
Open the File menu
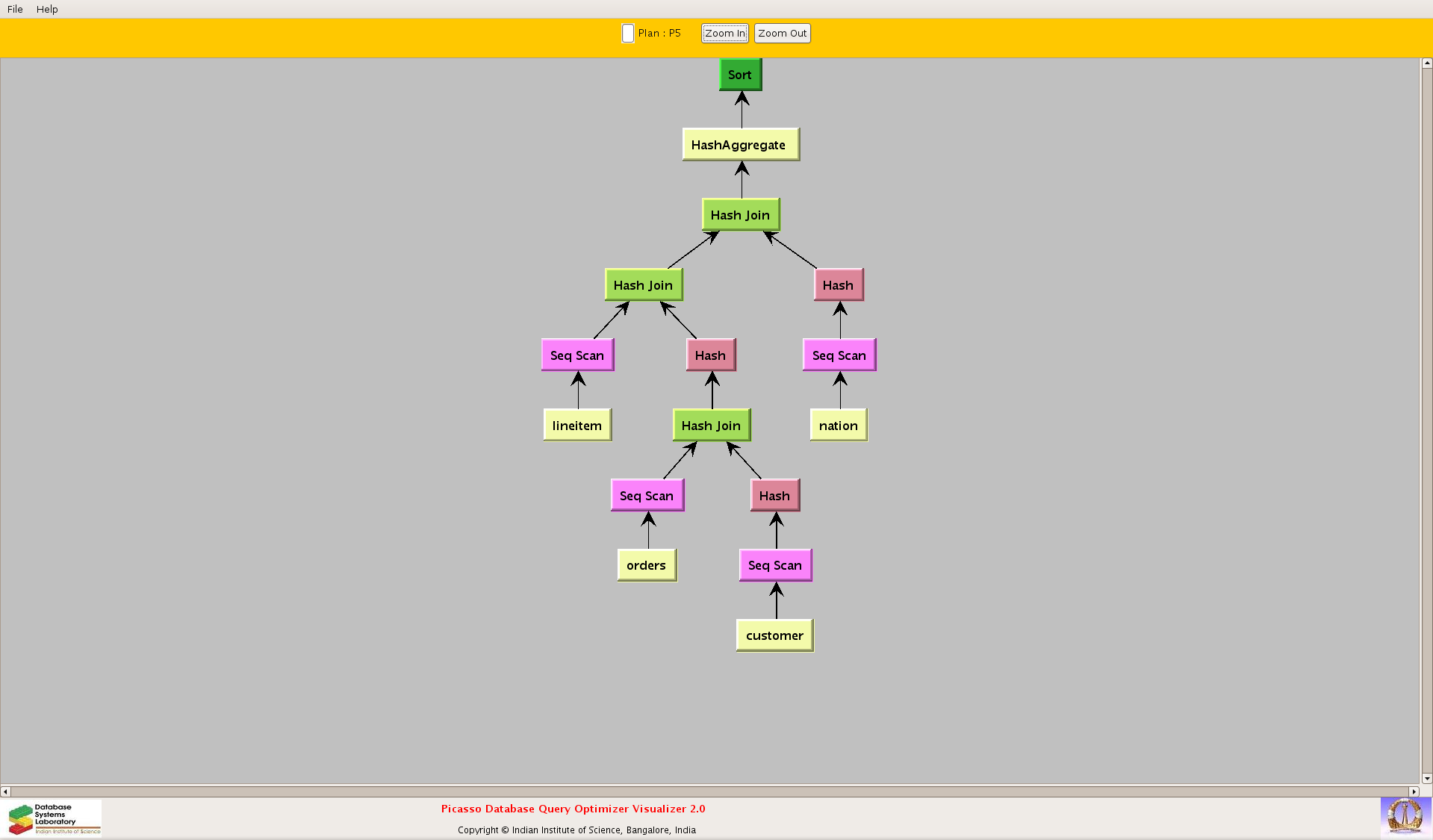[15, 9]
